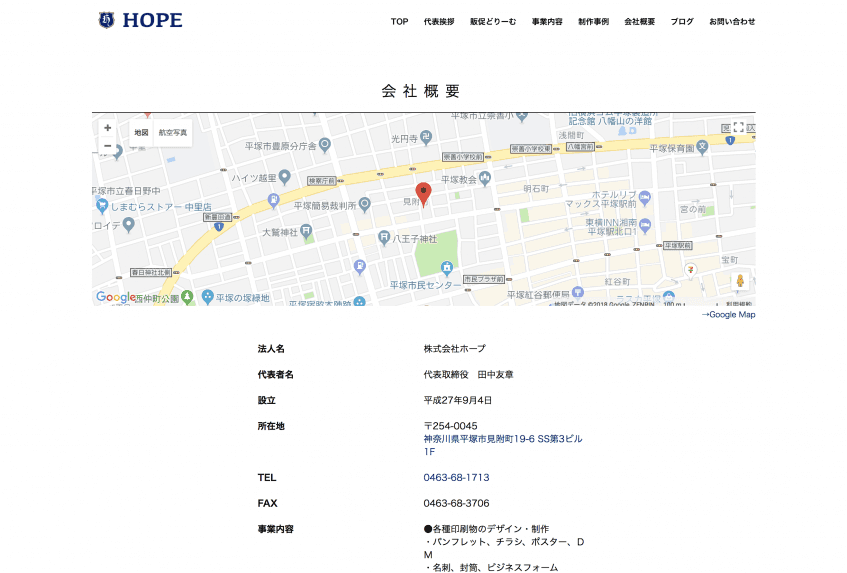The height and width of the screenshot is (573, 847).
Task: Click the 平塚市民センター map icon
Action: pos(446,267)
